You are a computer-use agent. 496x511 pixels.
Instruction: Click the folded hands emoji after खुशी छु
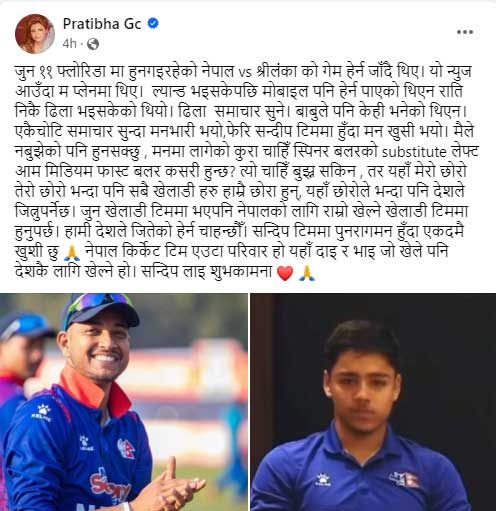click(72, 253)
